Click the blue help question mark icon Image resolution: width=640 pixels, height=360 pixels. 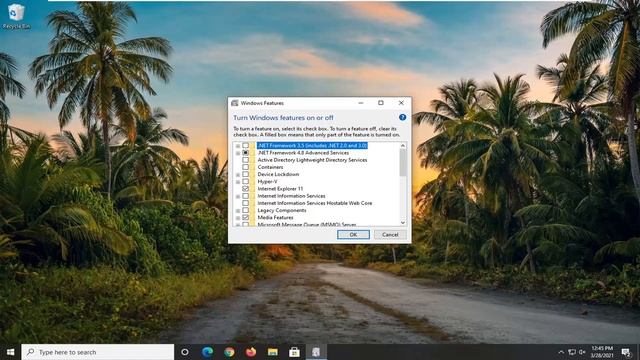point(402,118)
